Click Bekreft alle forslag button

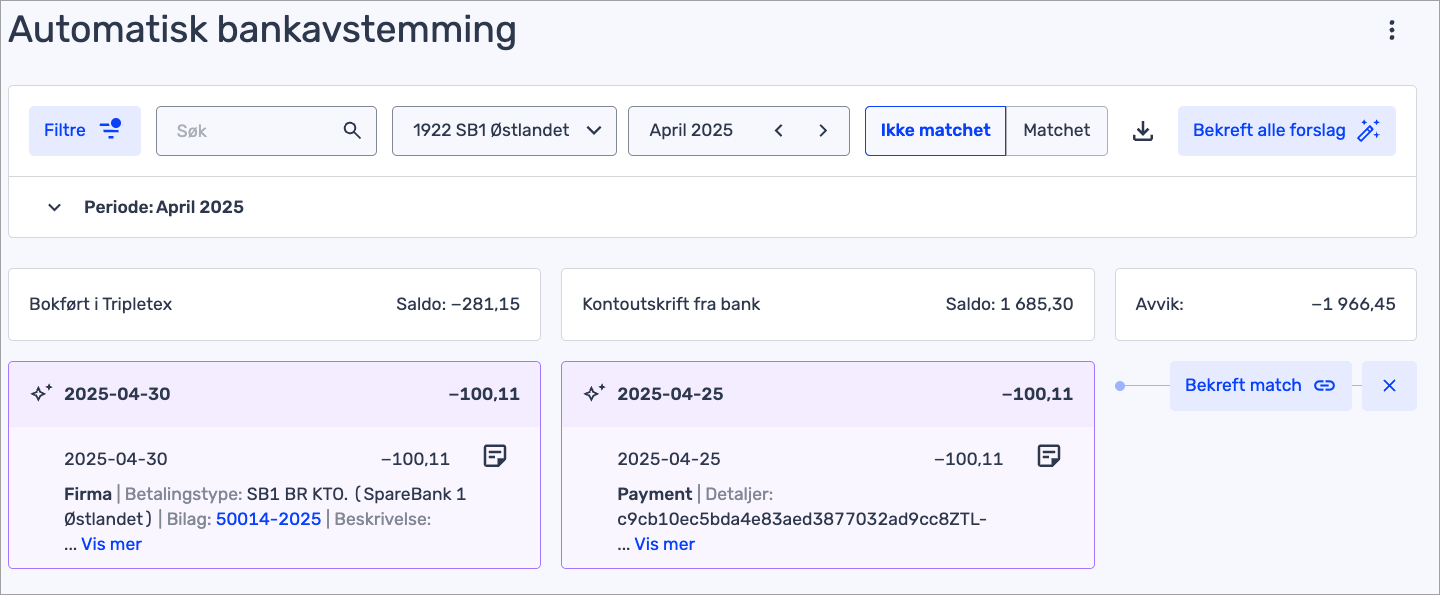pos(1286,131)
